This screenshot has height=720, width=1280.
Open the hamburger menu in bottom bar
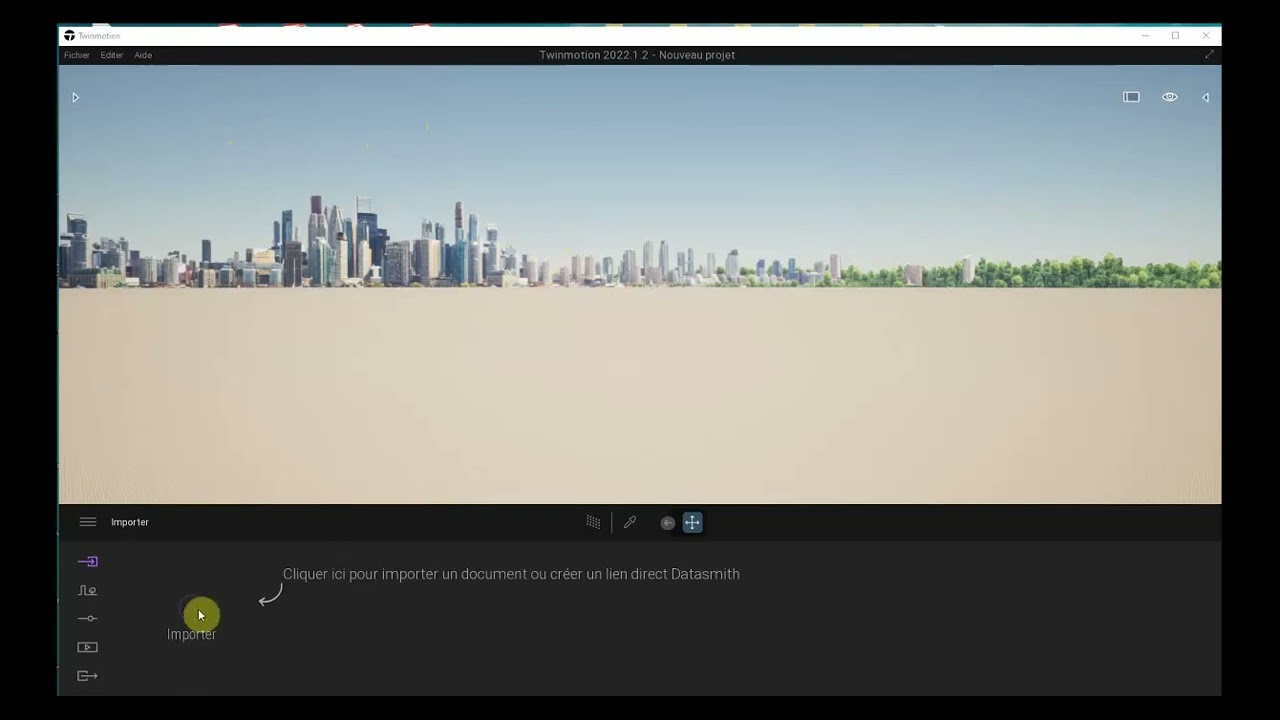coord(88,522)
